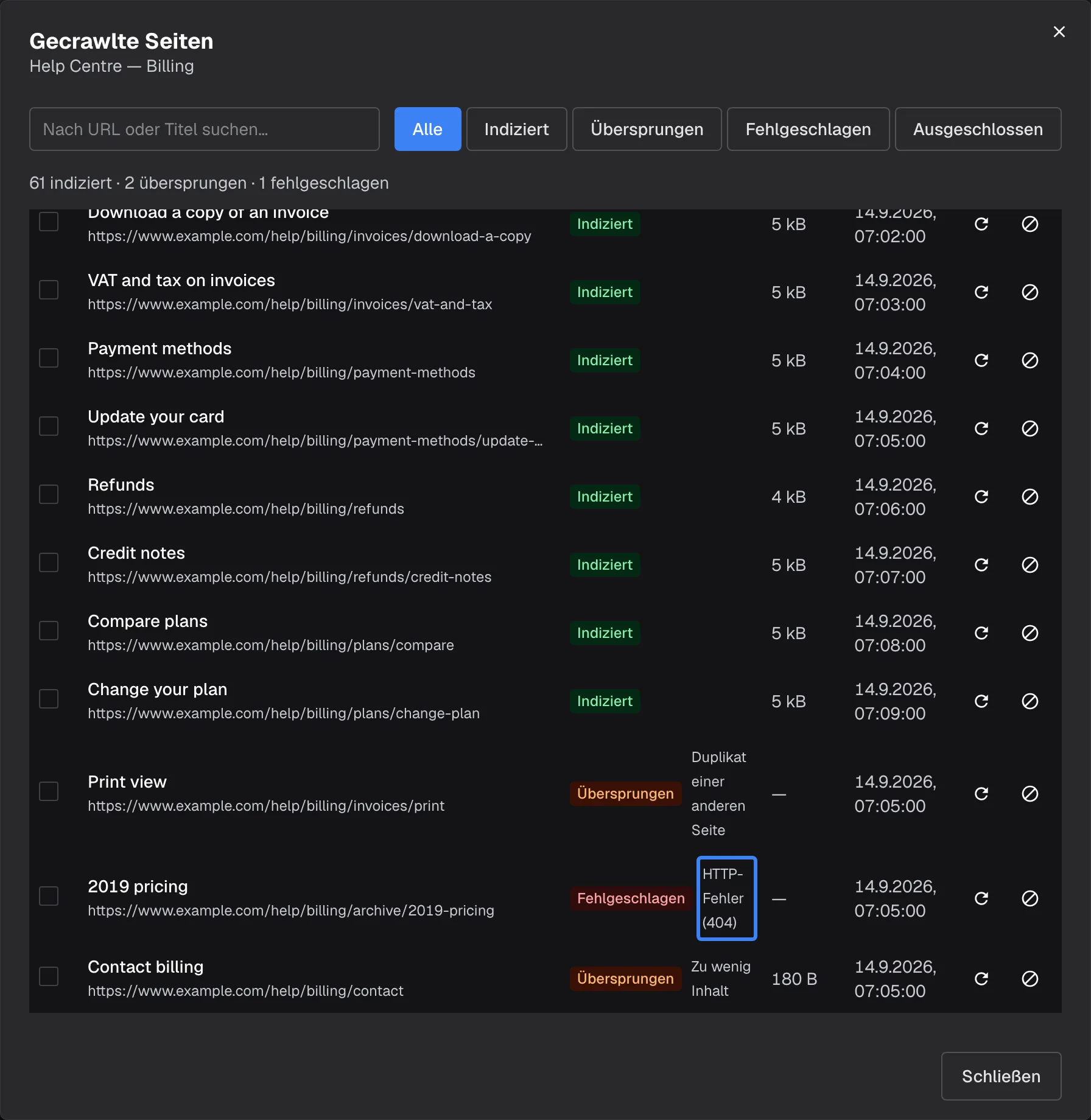Recrawl the Update your card page
The height and width of the screenshot is (1120, 1091).
click(981, 429)
